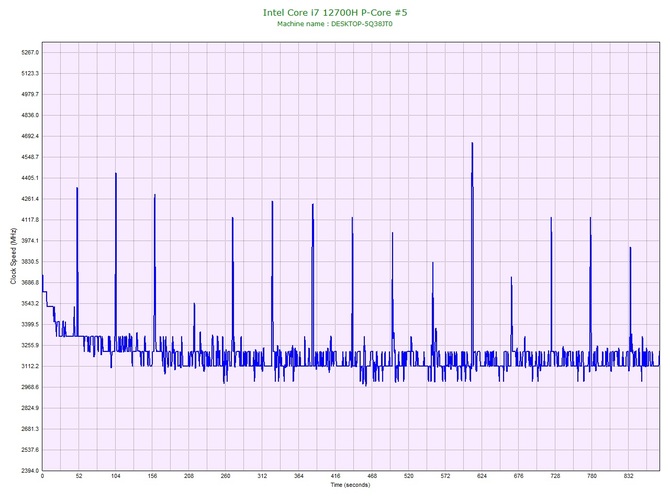This screenshot has width=670, height=502.
Task: Click the 5267.0 y-axis value
Action: (30, 53)
